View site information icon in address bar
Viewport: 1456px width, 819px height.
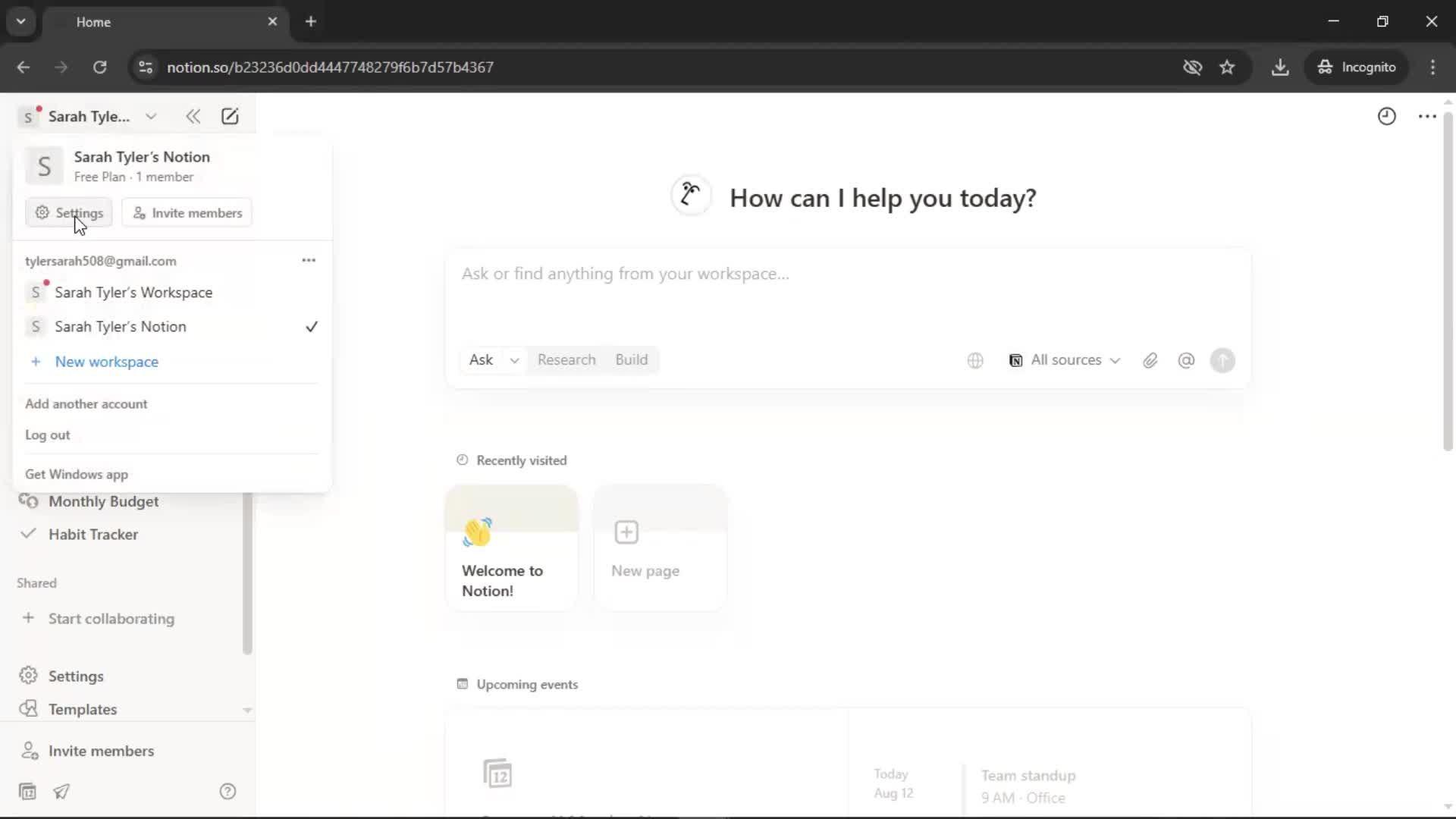tap(146, 67)
